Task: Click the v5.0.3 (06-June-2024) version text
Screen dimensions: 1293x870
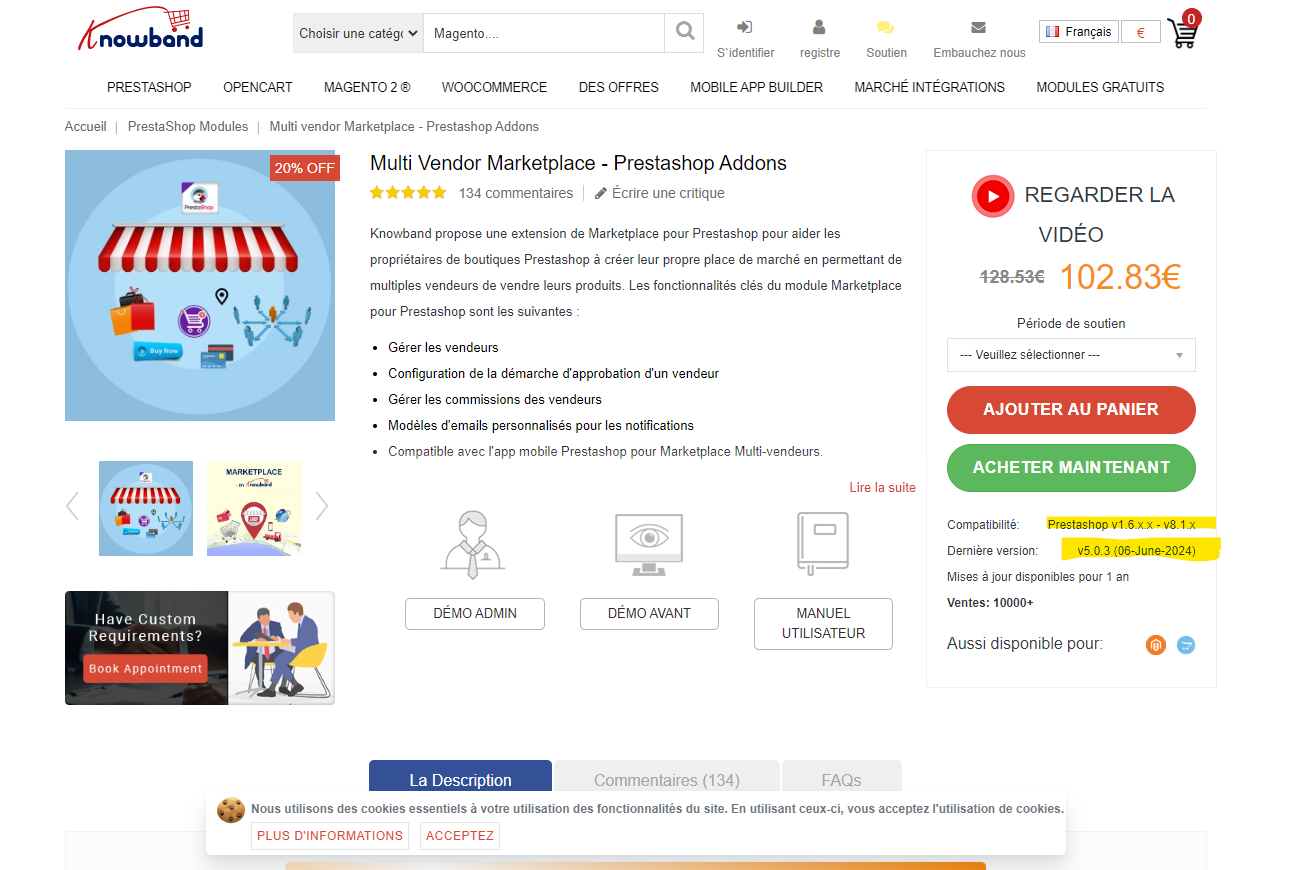Action: 1136,551
